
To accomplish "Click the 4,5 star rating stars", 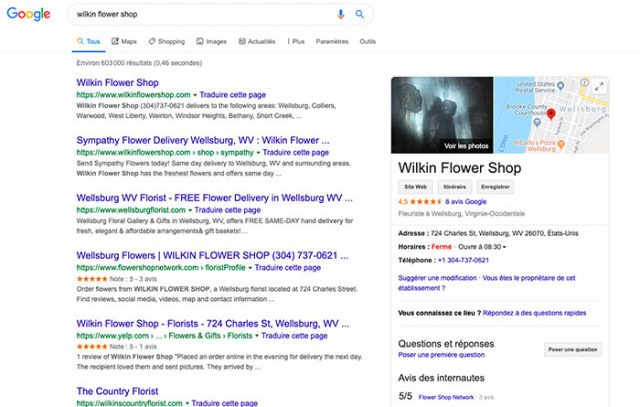I will 425,201.
